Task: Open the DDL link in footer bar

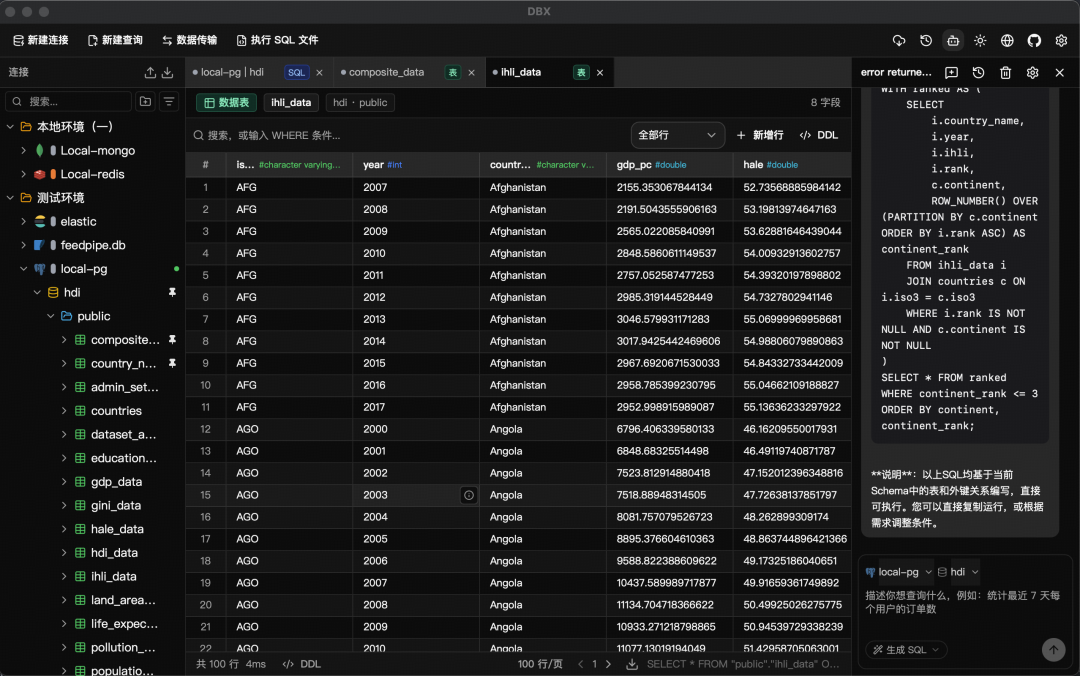Action: coord(302,664)
